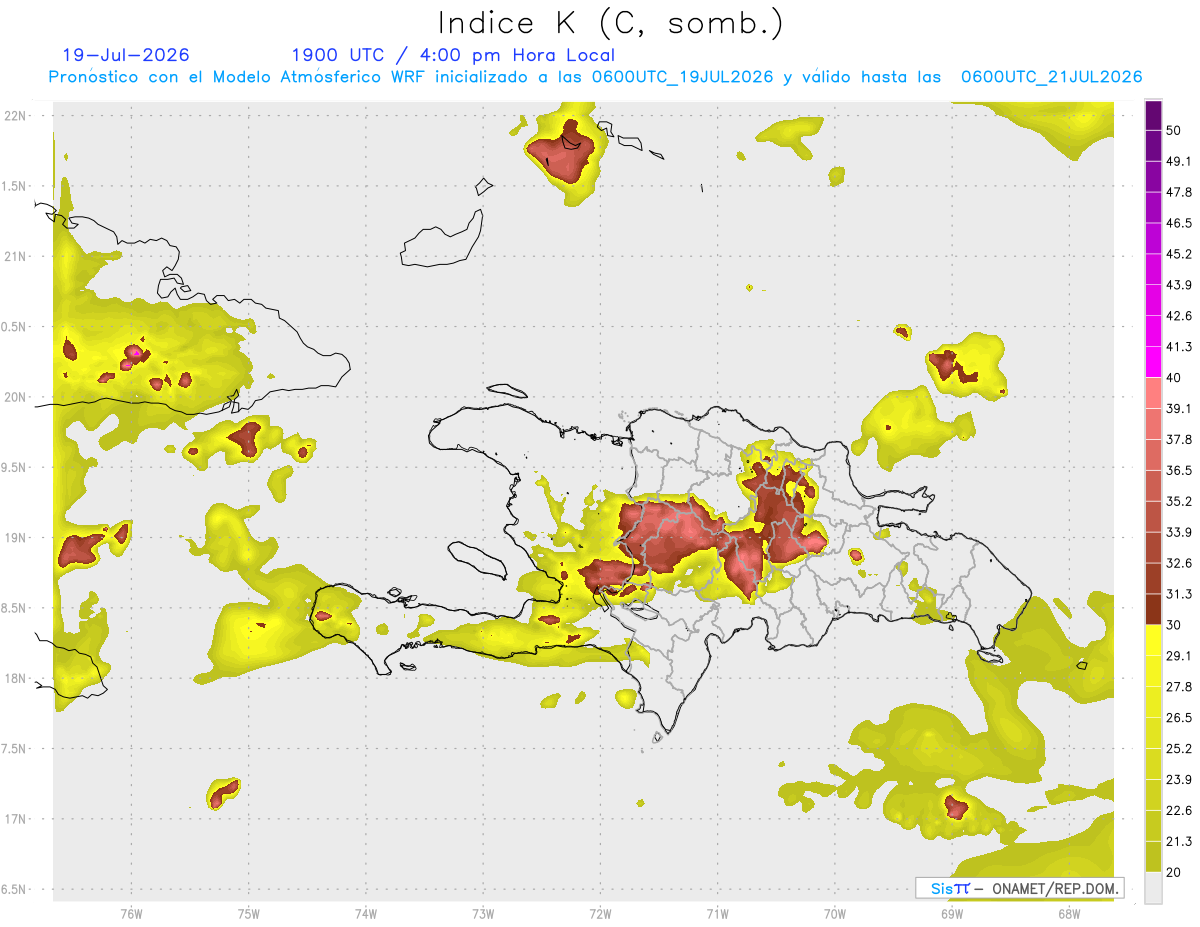Screen dimensions: 1200x927
Task: Click the latitude axis label "19N"
Action: [x=14, y=538]
